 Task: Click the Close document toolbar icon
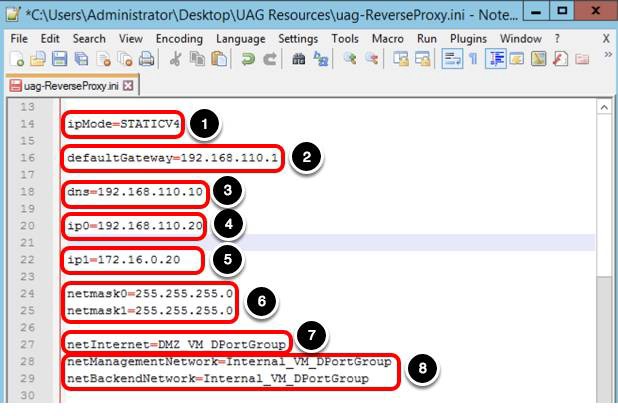click(x=104, y=59)
